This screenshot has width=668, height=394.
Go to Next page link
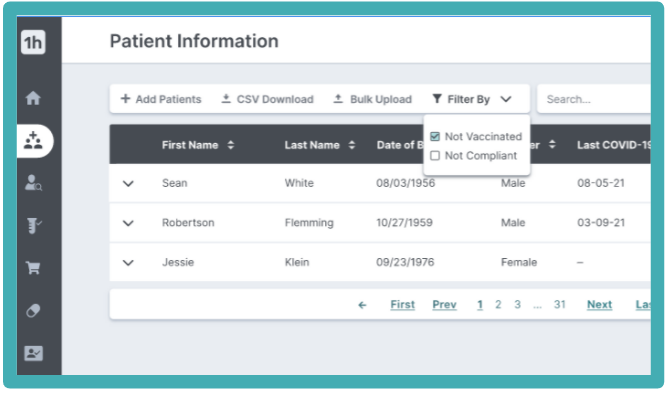click(x=599, y=305)
